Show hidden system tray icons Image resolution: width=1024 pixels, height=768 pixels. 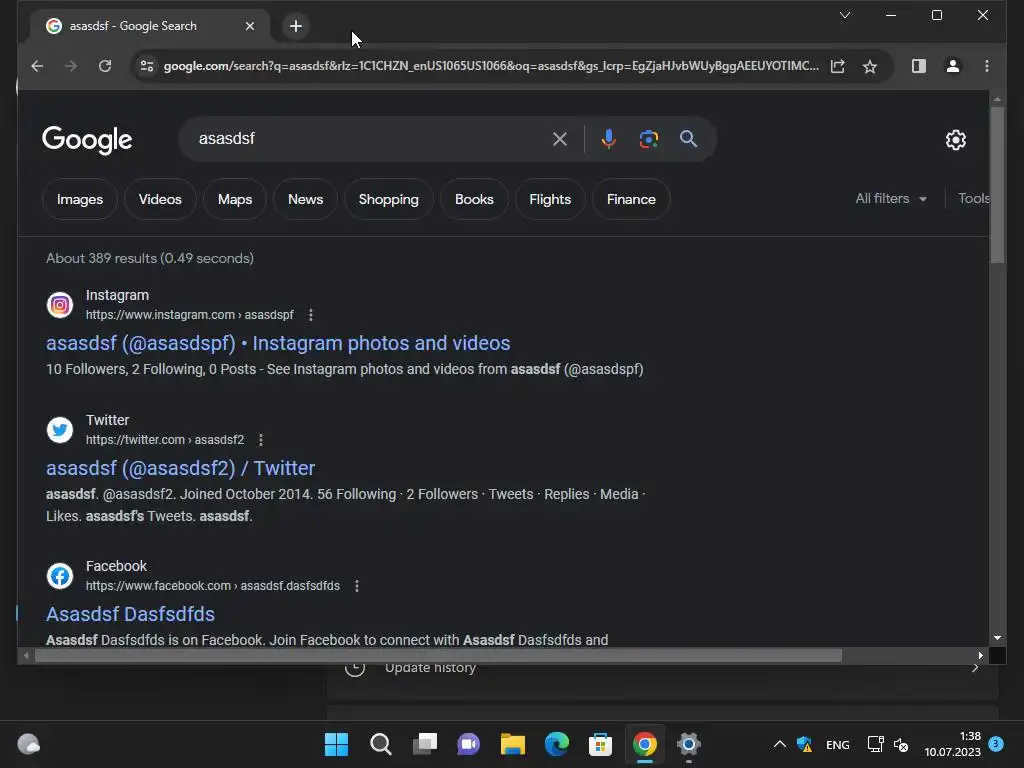[x=779, y=744]
